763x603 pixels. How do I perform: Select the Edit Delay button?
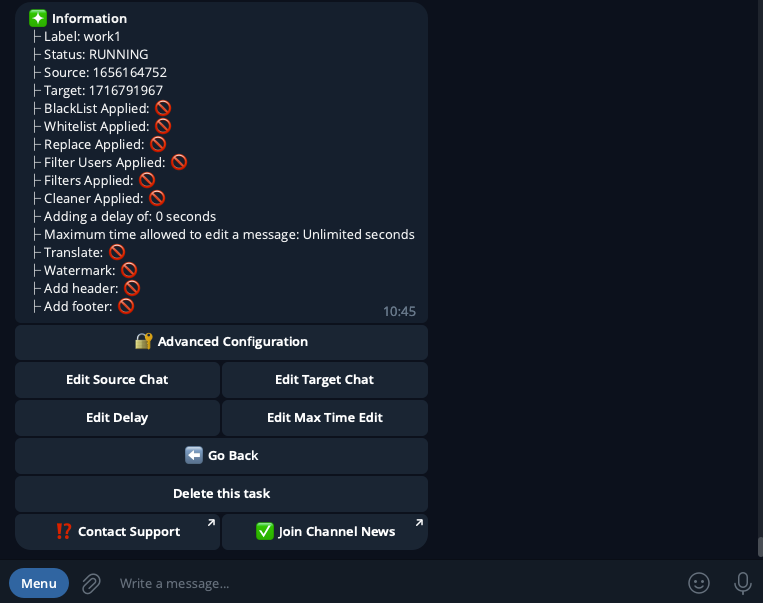(x=117, y=417)
